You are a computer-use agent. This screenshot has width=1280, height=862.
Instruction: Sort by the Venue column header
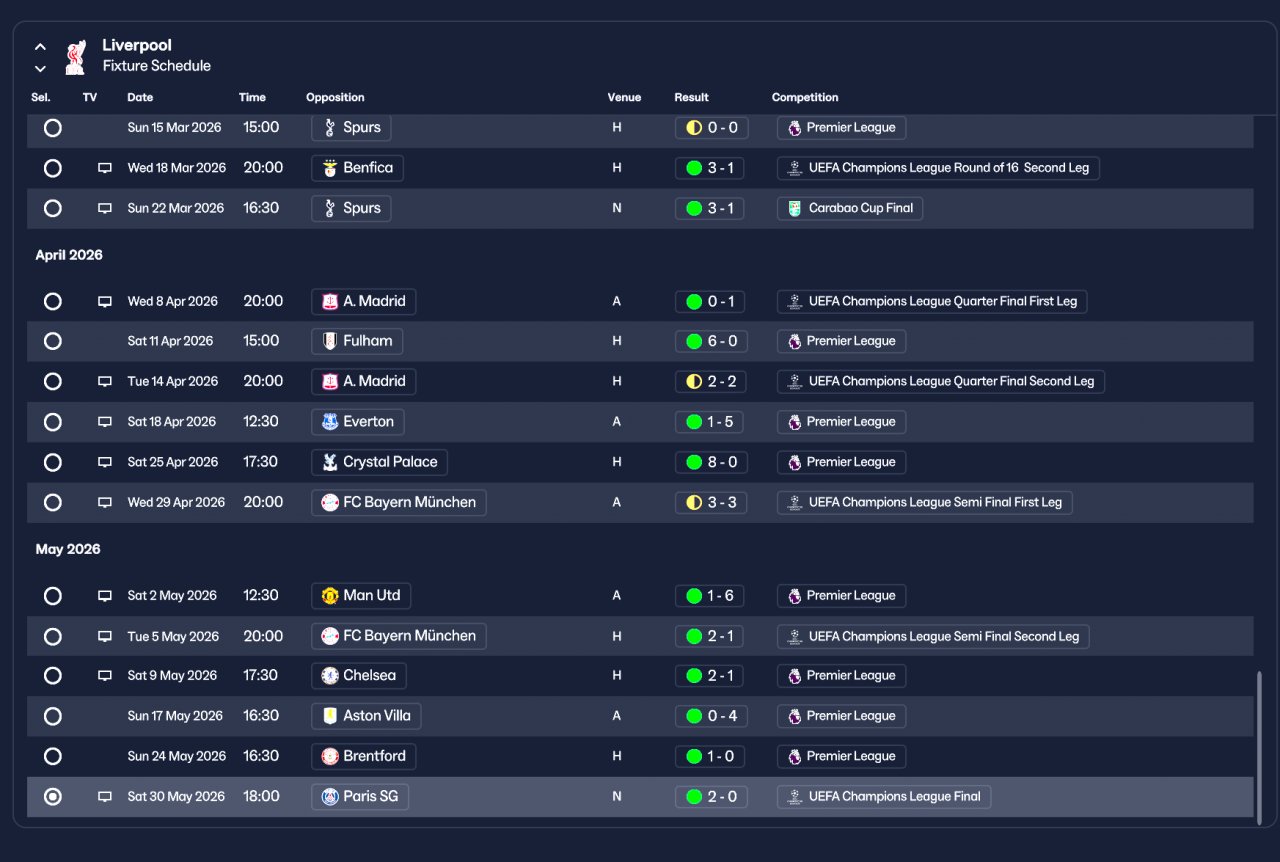pos(624,97)
